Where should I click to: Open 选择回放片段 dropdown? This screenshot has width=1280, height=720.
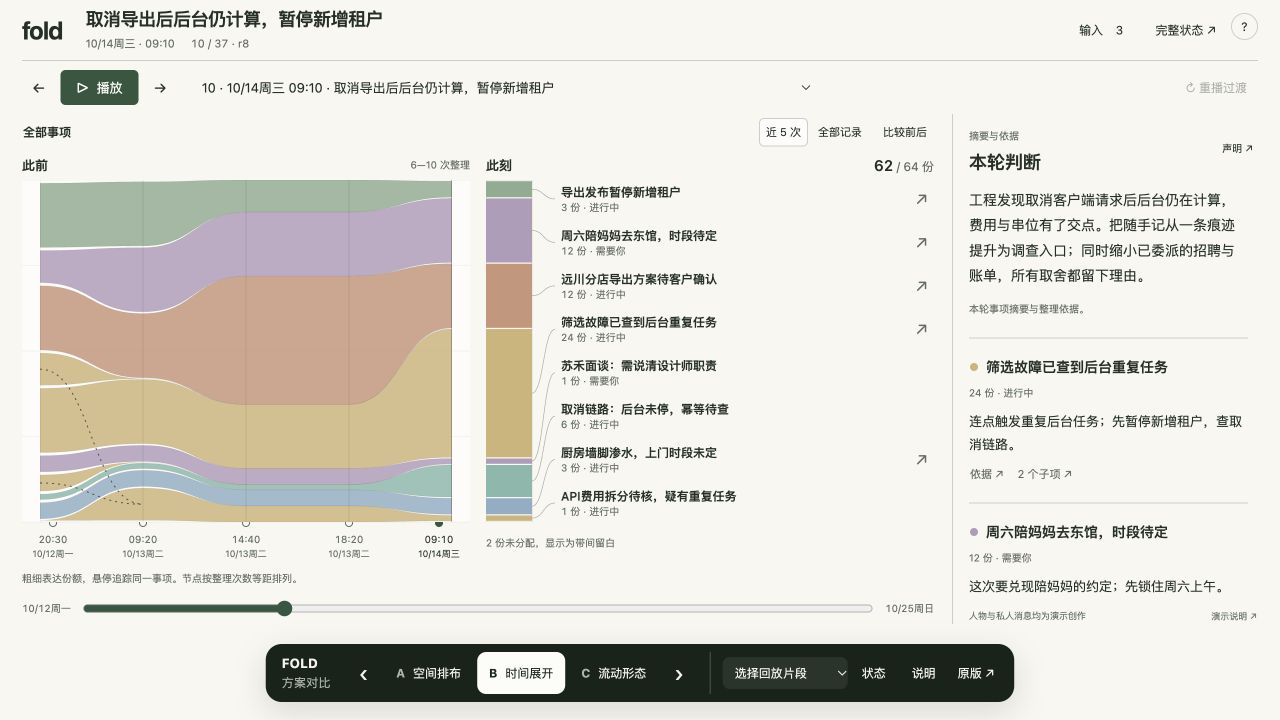[x=785, y=673]
